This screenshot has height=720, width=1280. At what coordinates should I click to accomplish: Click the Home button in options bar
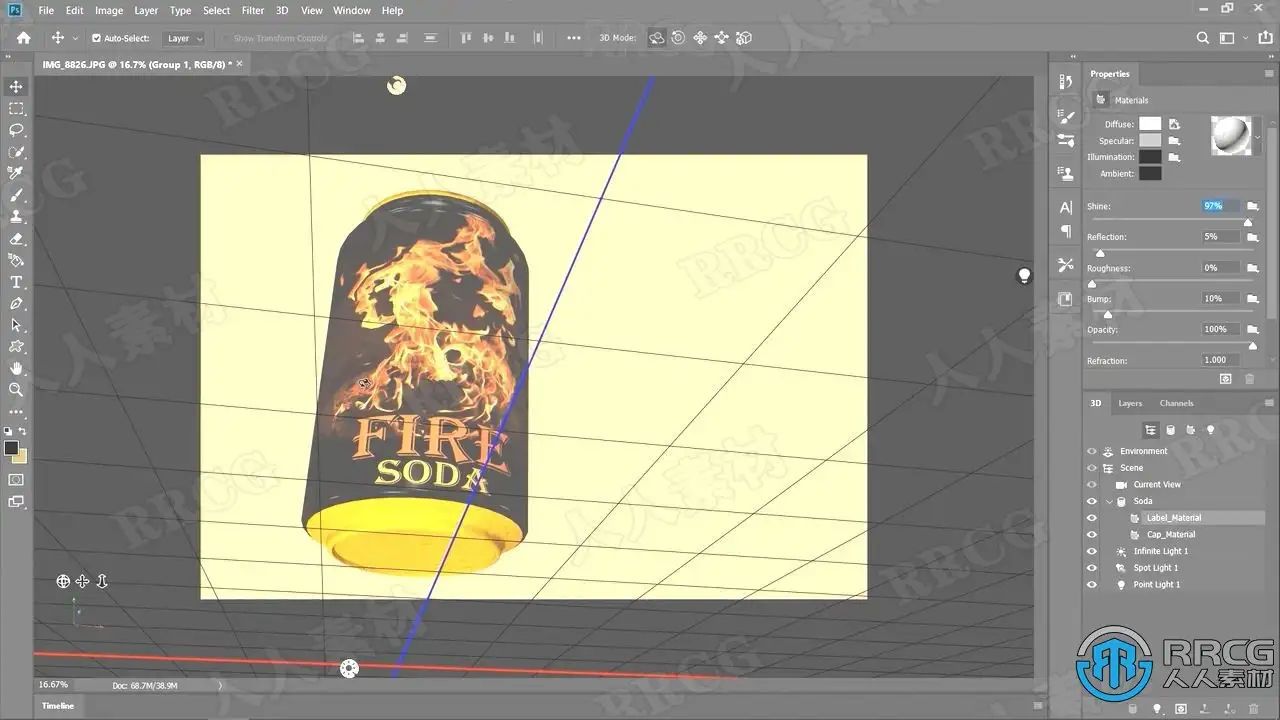coord(23,38)
